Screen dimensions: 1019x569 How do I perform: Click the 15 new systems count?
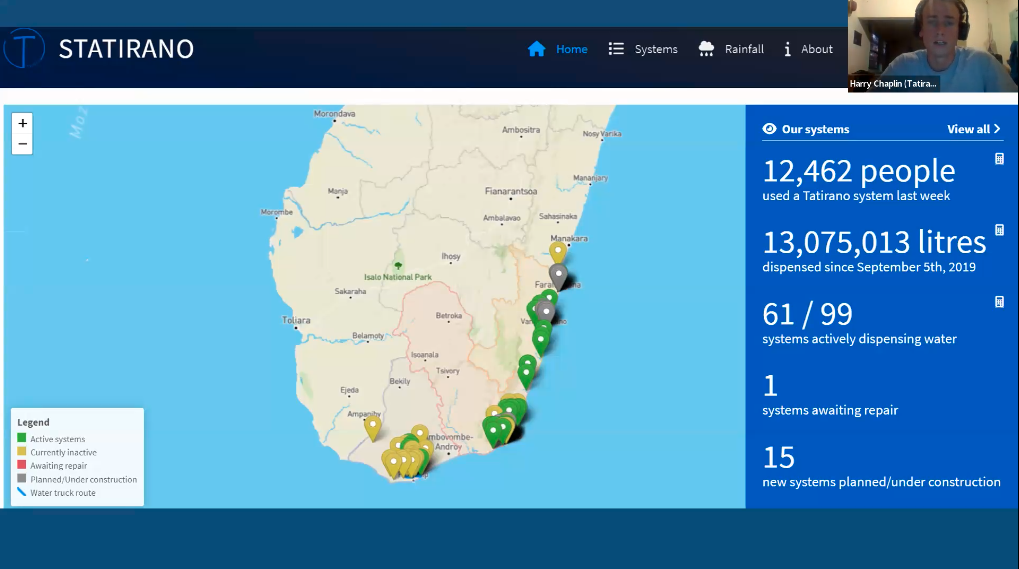(x=779, y=457)
